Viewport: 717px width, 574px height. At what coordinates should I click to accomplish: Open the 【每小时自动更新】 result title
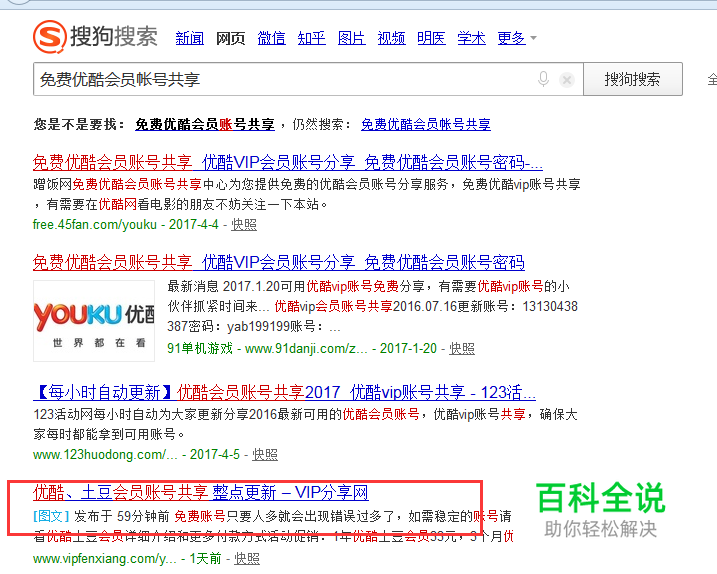(284, 392)
